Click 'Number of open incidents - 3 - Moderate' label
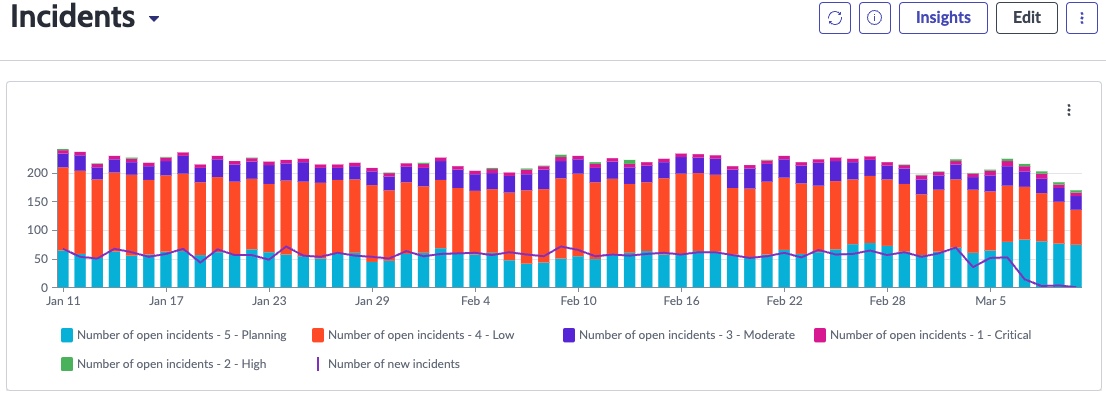 (687, 335)
